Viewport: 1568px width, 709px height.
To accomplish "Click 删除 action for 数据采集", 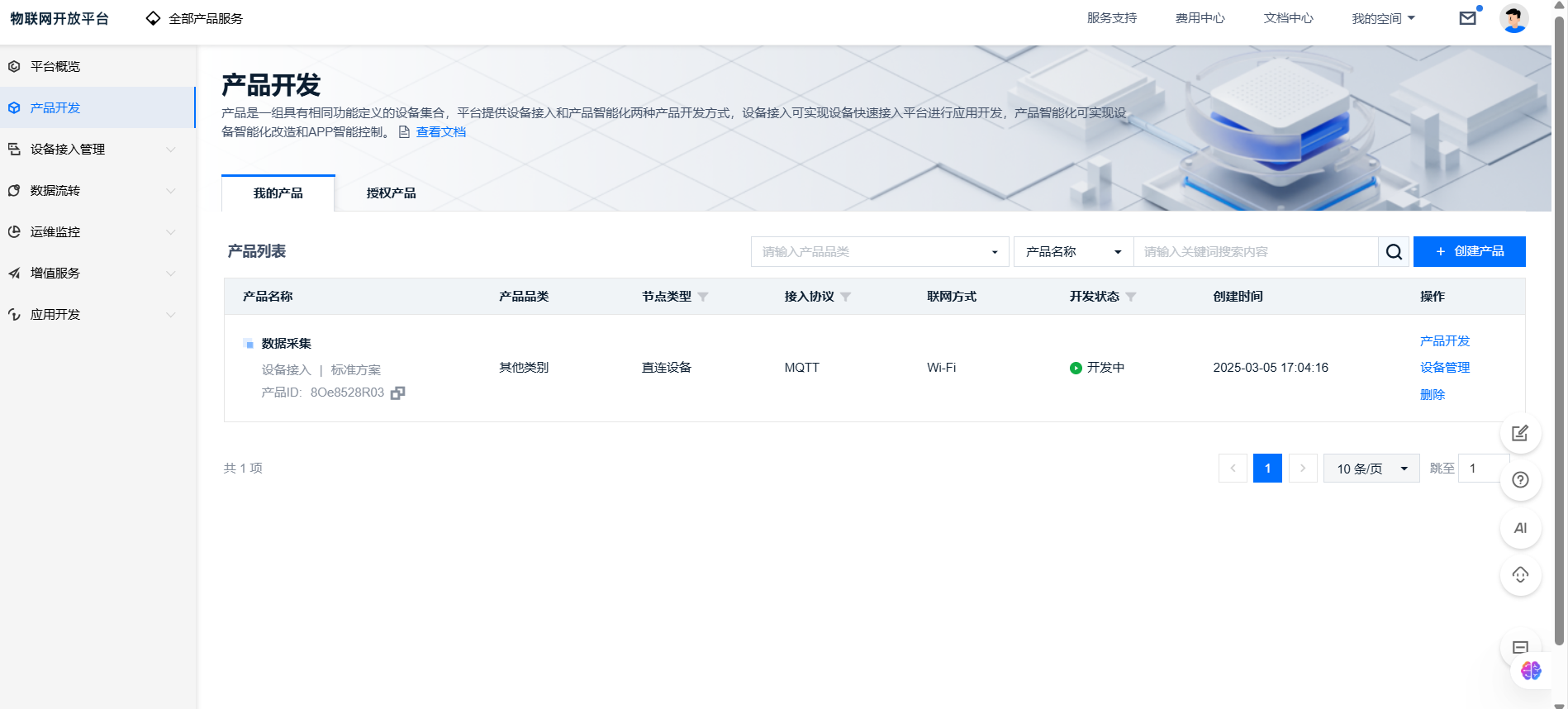I will point(1433,395).
